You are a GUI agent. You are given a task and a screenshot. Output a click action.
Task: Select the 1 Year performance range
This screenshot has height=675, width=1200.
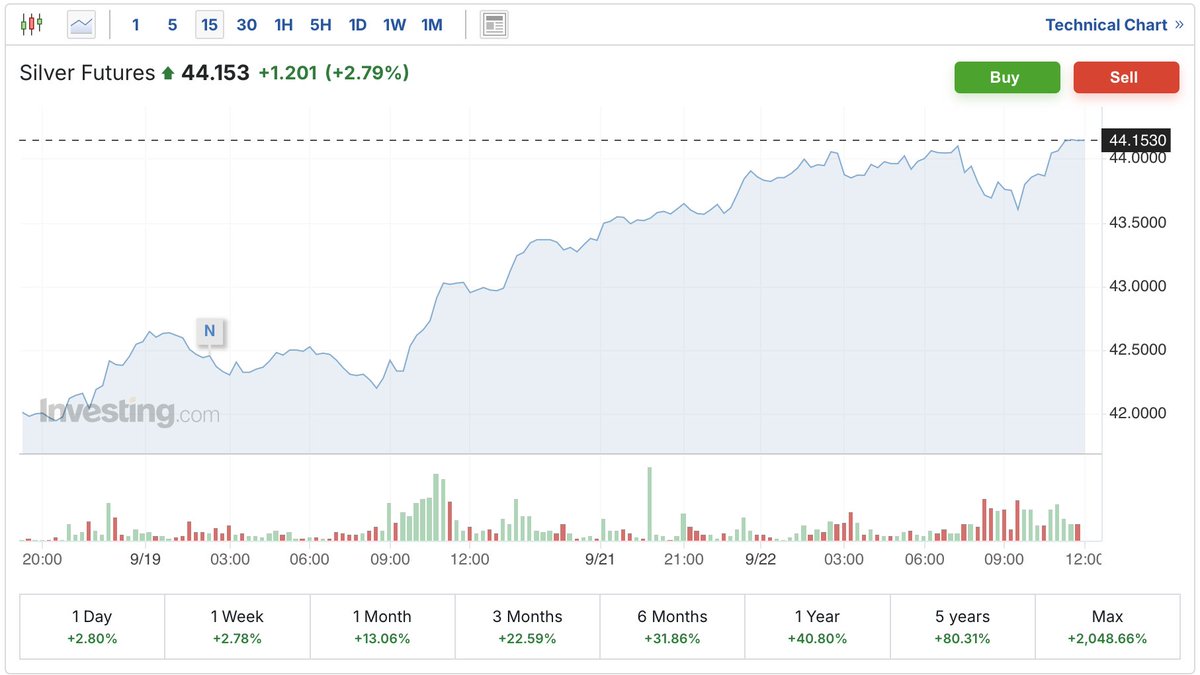pyautogui.click(x=817, y=627)
